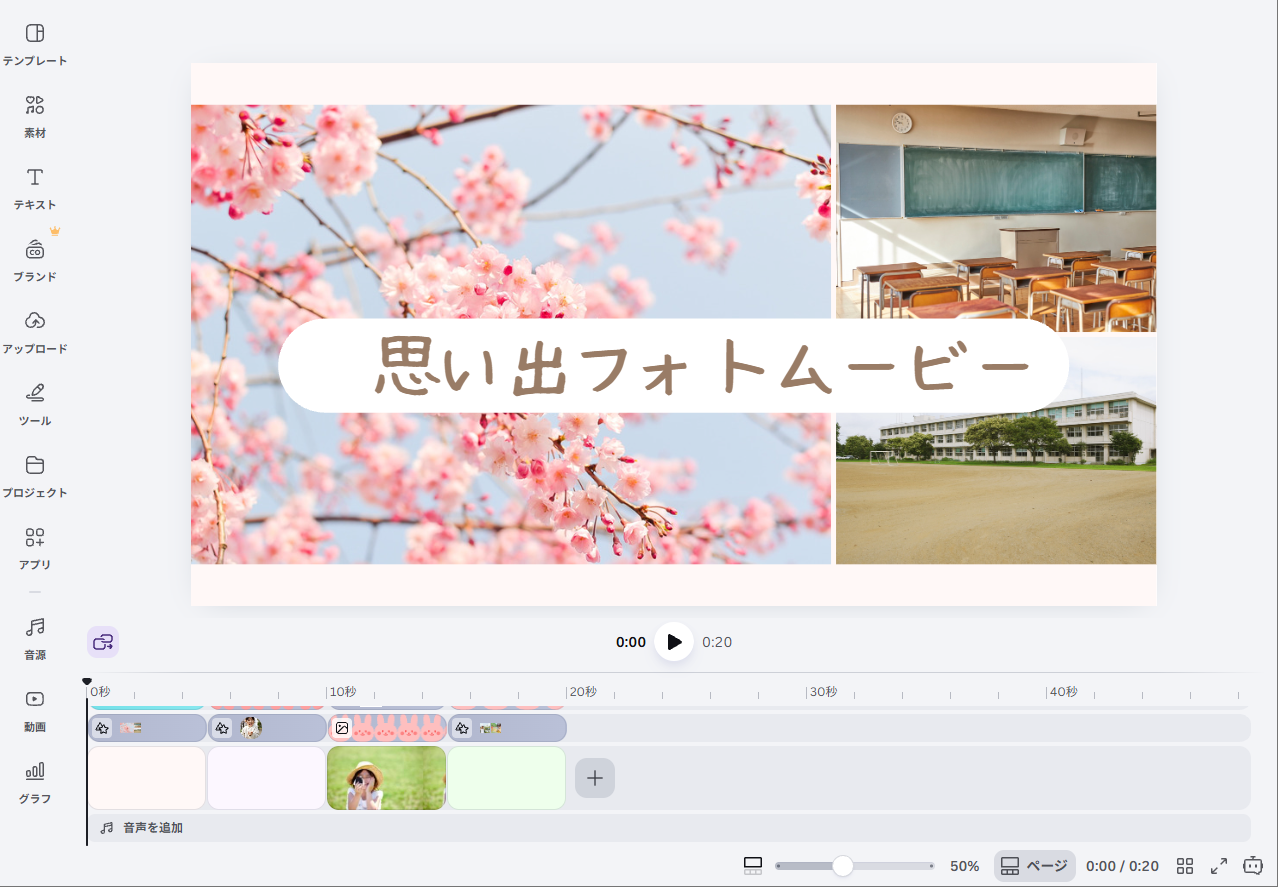Open the グラフ (Charts) panel

(x=35, y=783)
